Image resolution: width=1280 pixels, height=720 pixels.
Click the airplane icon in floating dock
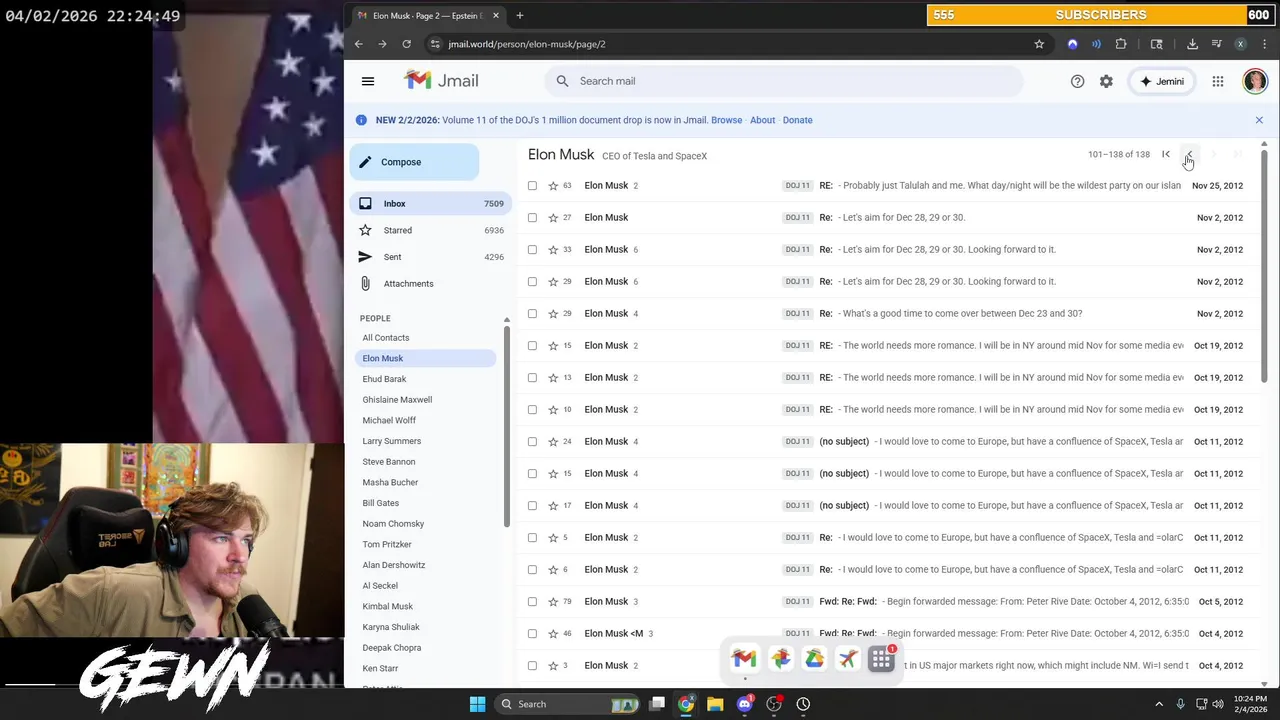coord(848,658)
